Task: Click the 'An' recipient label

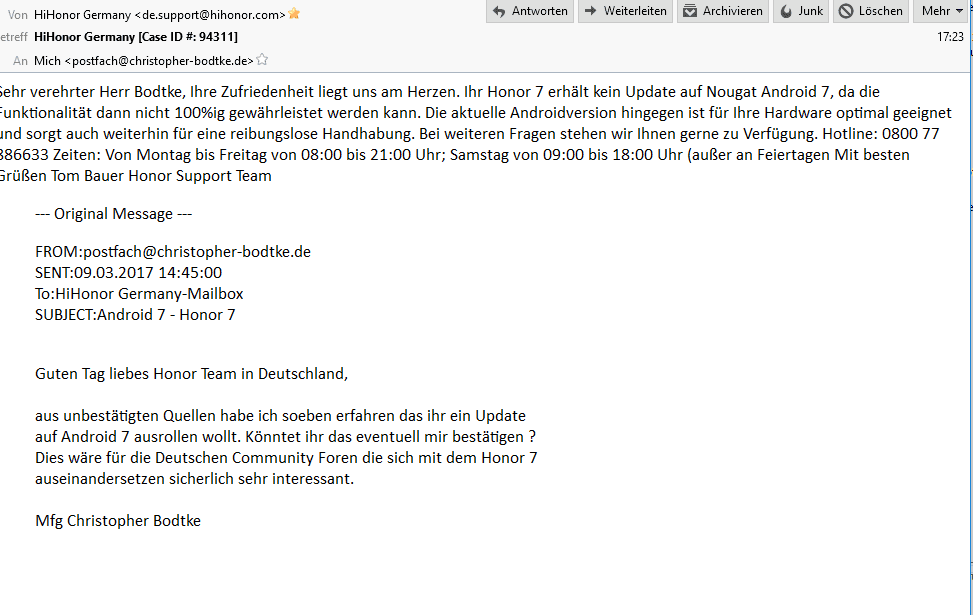Action: [20, 61]
